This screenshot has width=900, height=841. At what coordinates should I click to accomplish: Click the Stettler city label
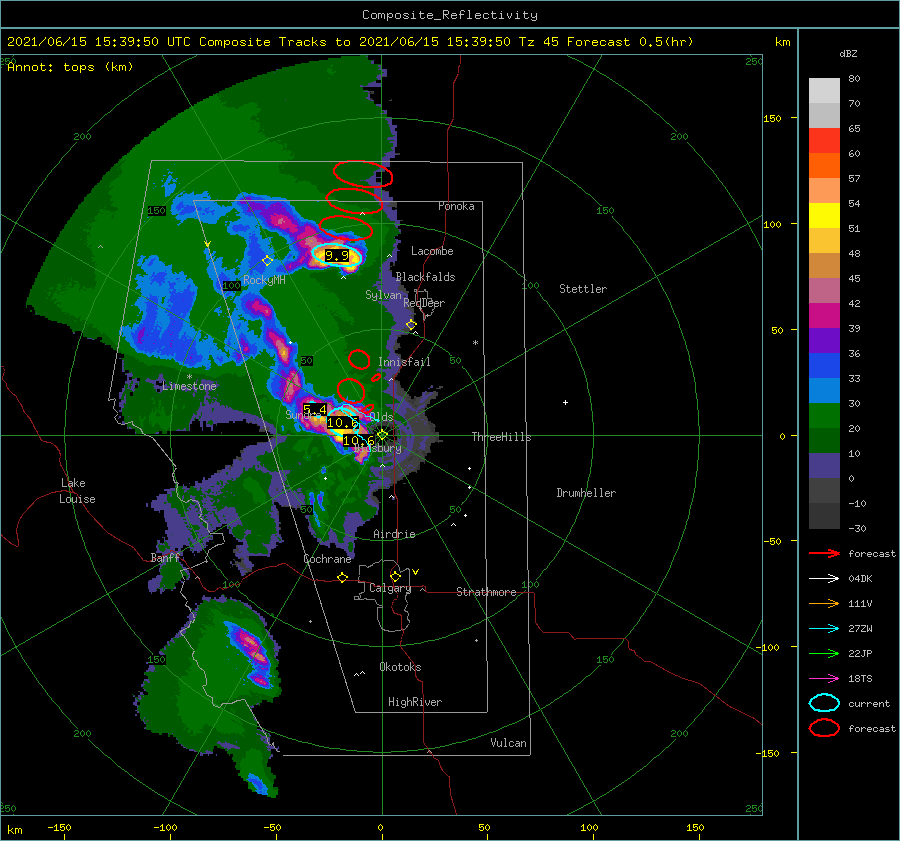(583, 289)
